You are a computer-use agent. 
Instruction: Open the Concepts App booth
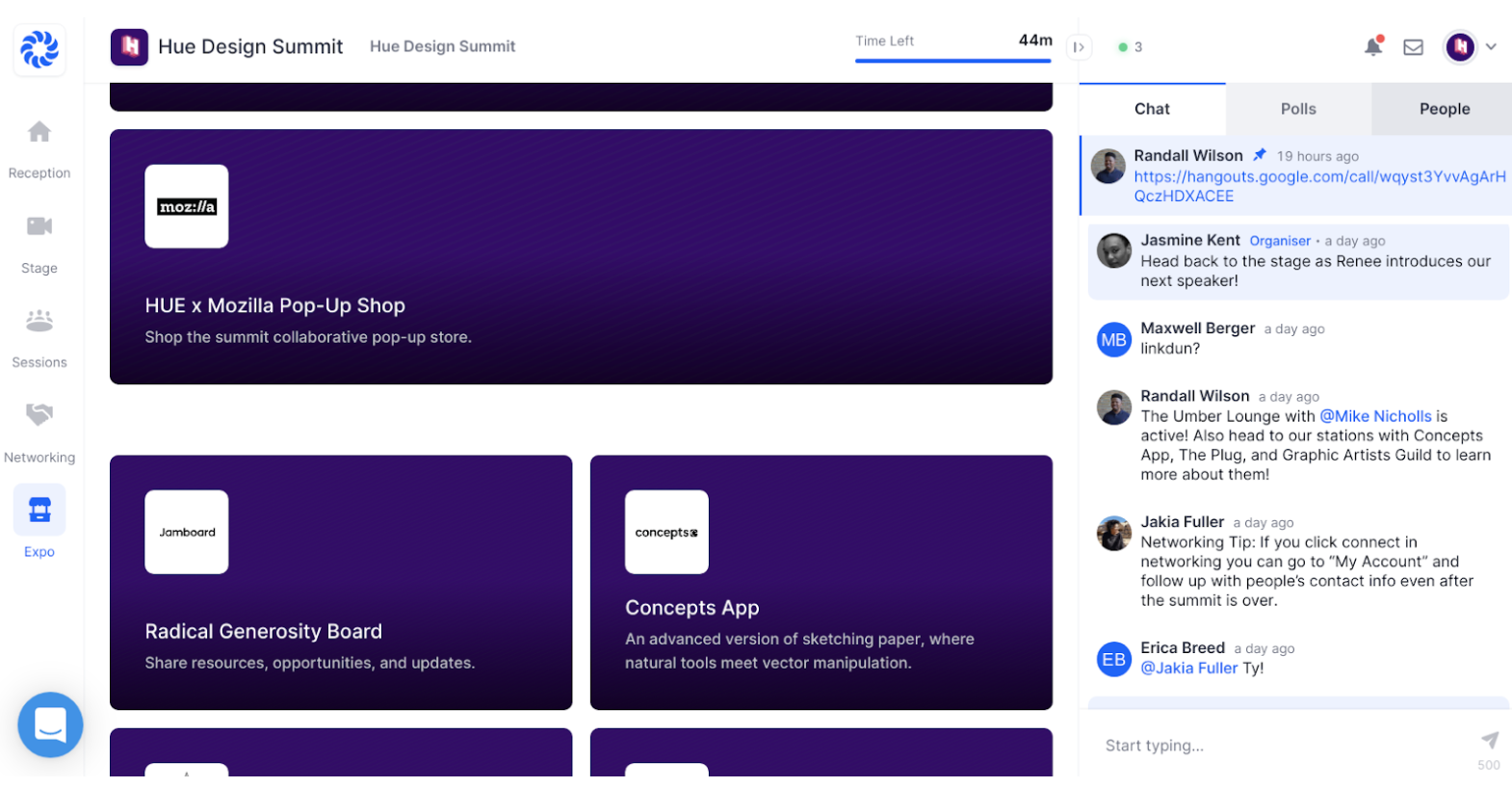821,583
